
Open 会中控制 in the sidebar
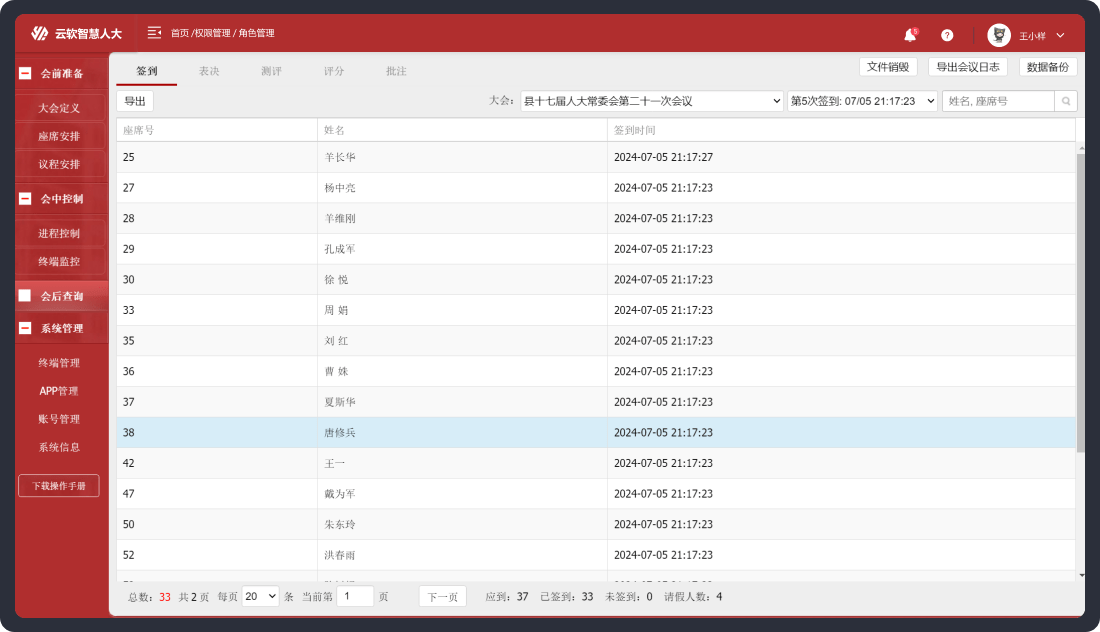coord(60,198)
